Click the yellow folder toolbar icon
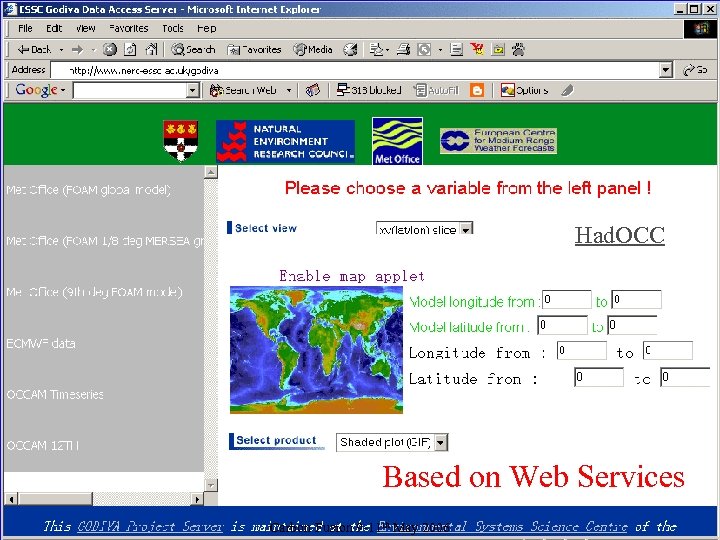Viewport: 720px width, 540px height. [x=498, y=49]
